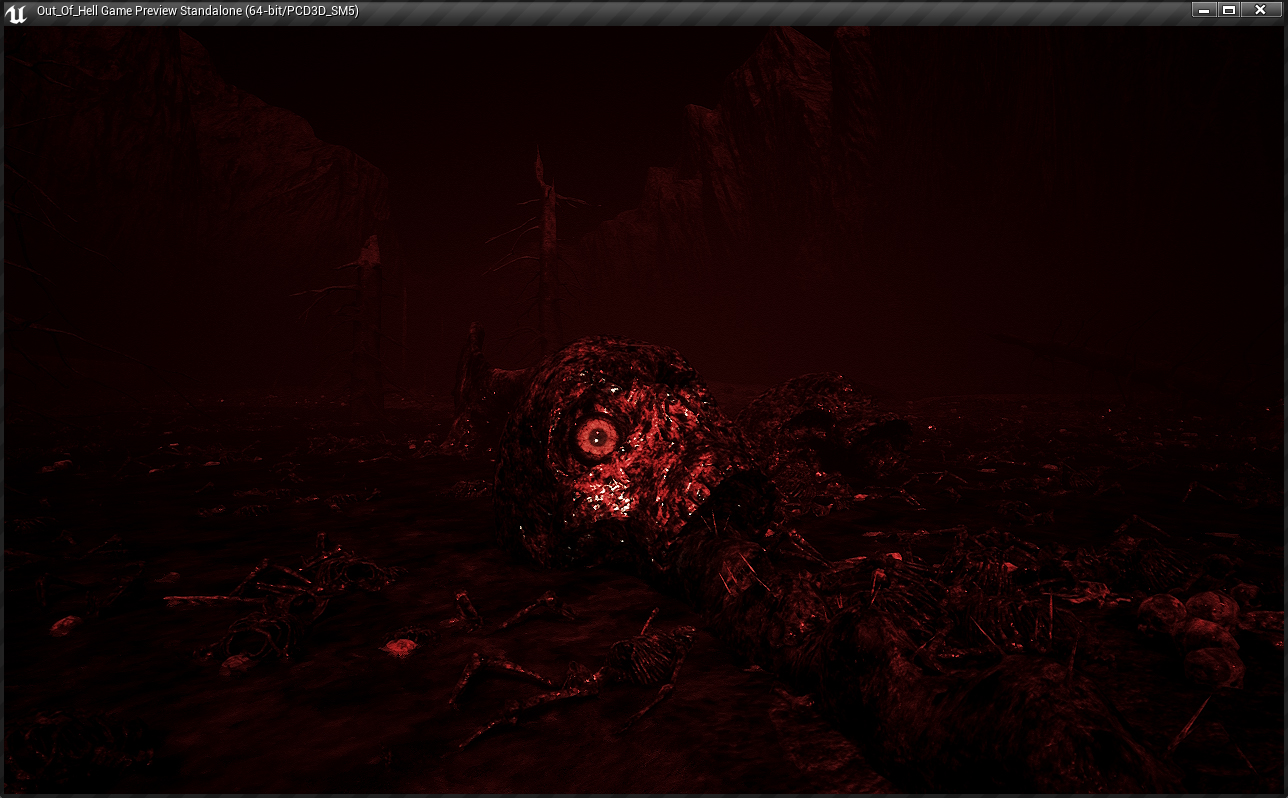
Task: Click the glowing bright patch below the eye
Action: [610, 497]
